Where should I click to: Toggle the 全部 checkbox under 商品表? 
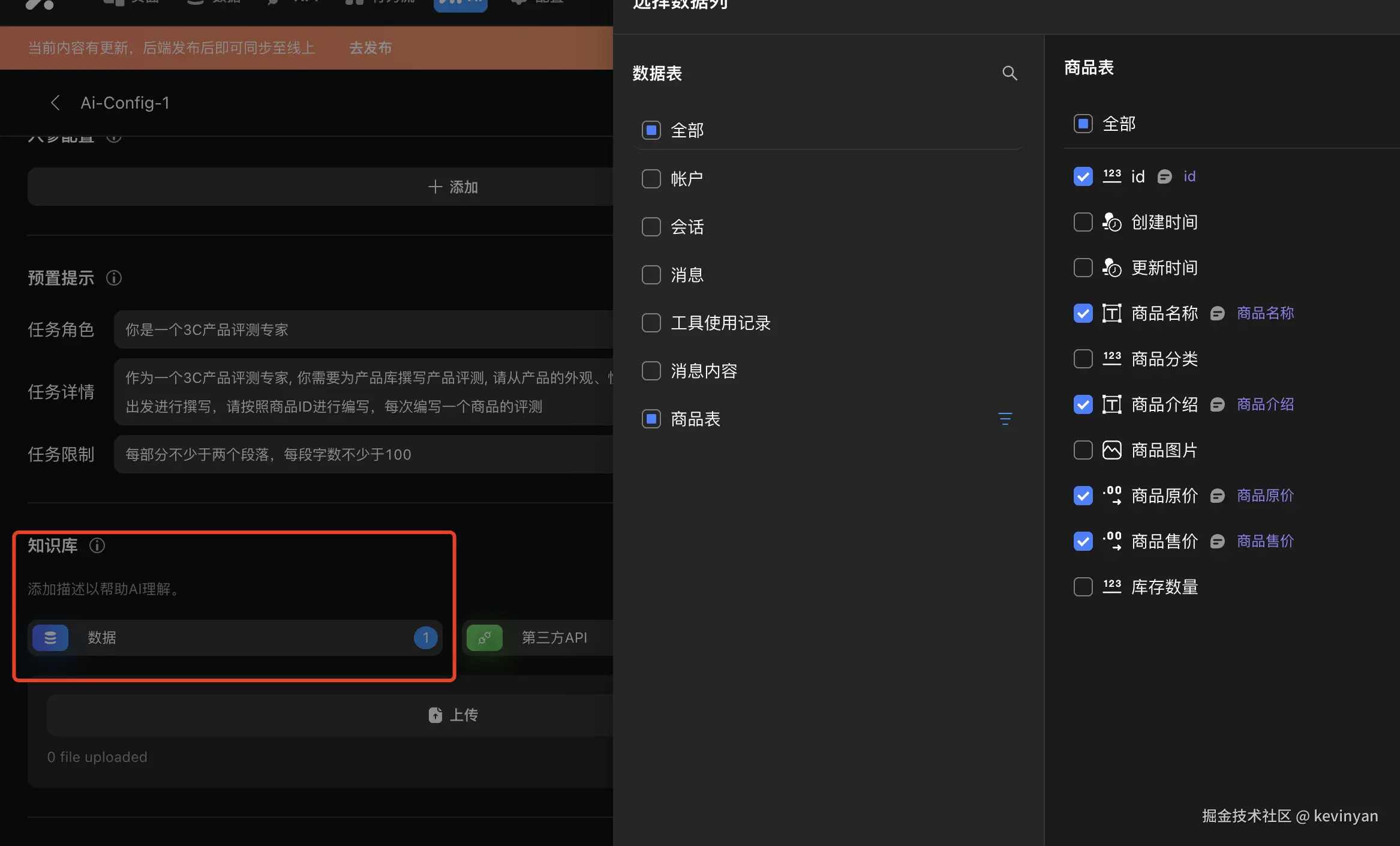pyautogui.click(x=1083, y=124)
